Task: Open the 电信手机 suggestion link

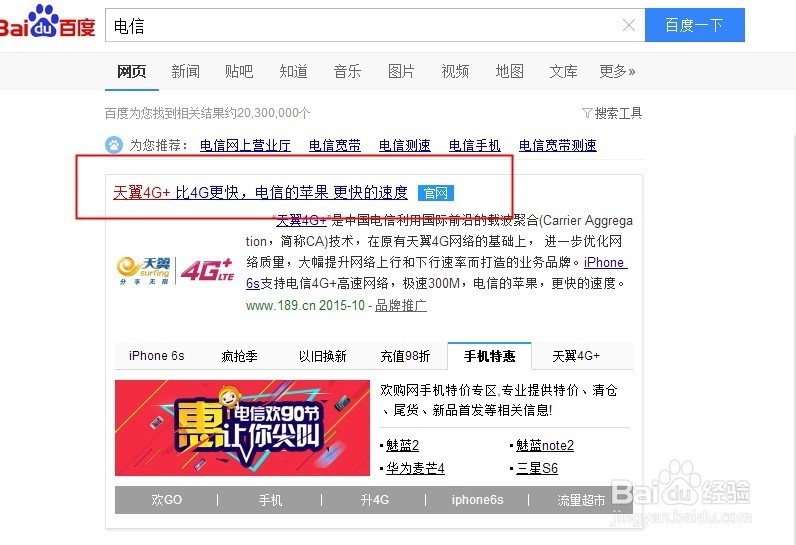Action: 475,146
